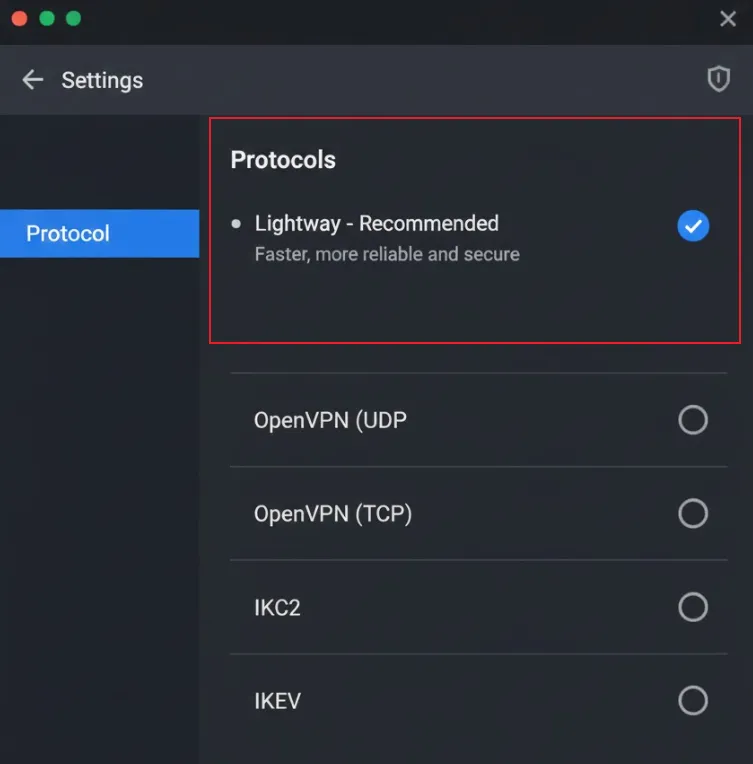Viewport: 753px width, 764px height.
Task: Maximize the window with the green button
Action: click(x=73, y=19)
